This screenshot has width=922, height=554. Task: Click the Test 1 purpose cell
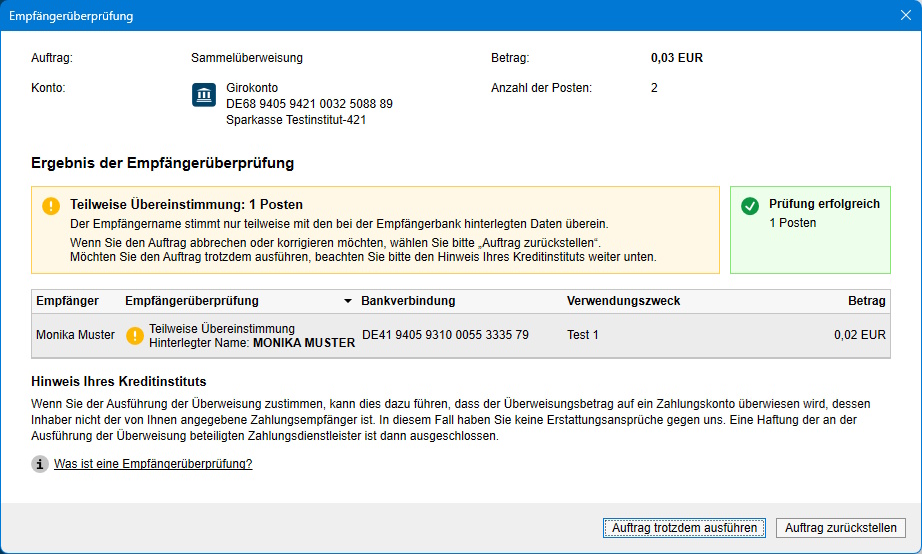click(583, 335)
